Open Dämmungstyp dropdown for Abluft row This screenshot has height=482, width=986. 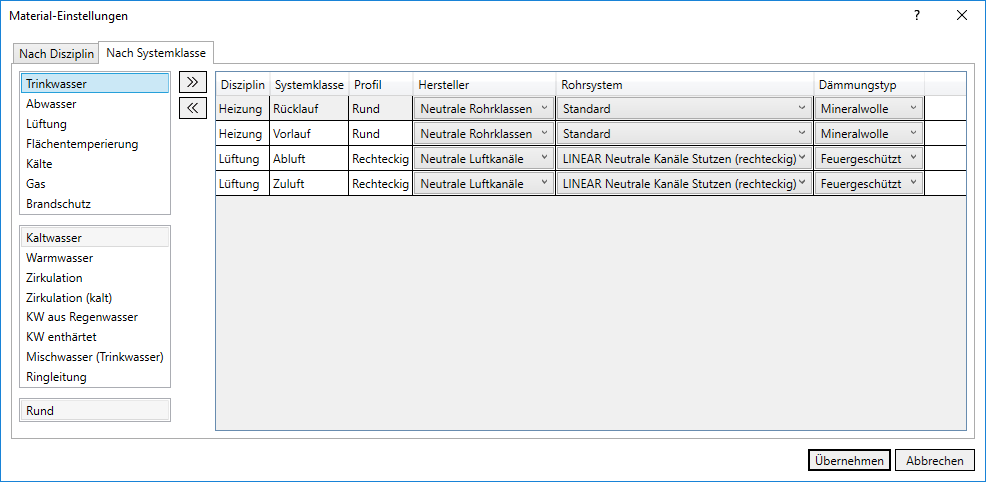click(x=869, y=159)
